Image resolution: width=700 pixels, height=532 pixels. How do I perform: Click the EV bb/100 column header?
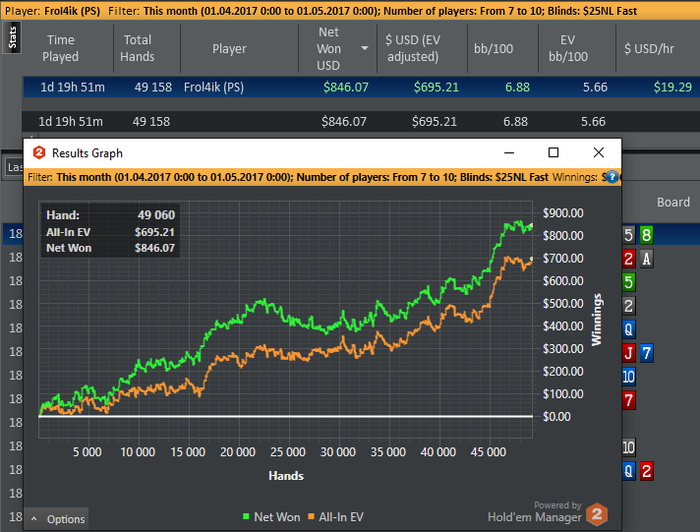(568, 48)
